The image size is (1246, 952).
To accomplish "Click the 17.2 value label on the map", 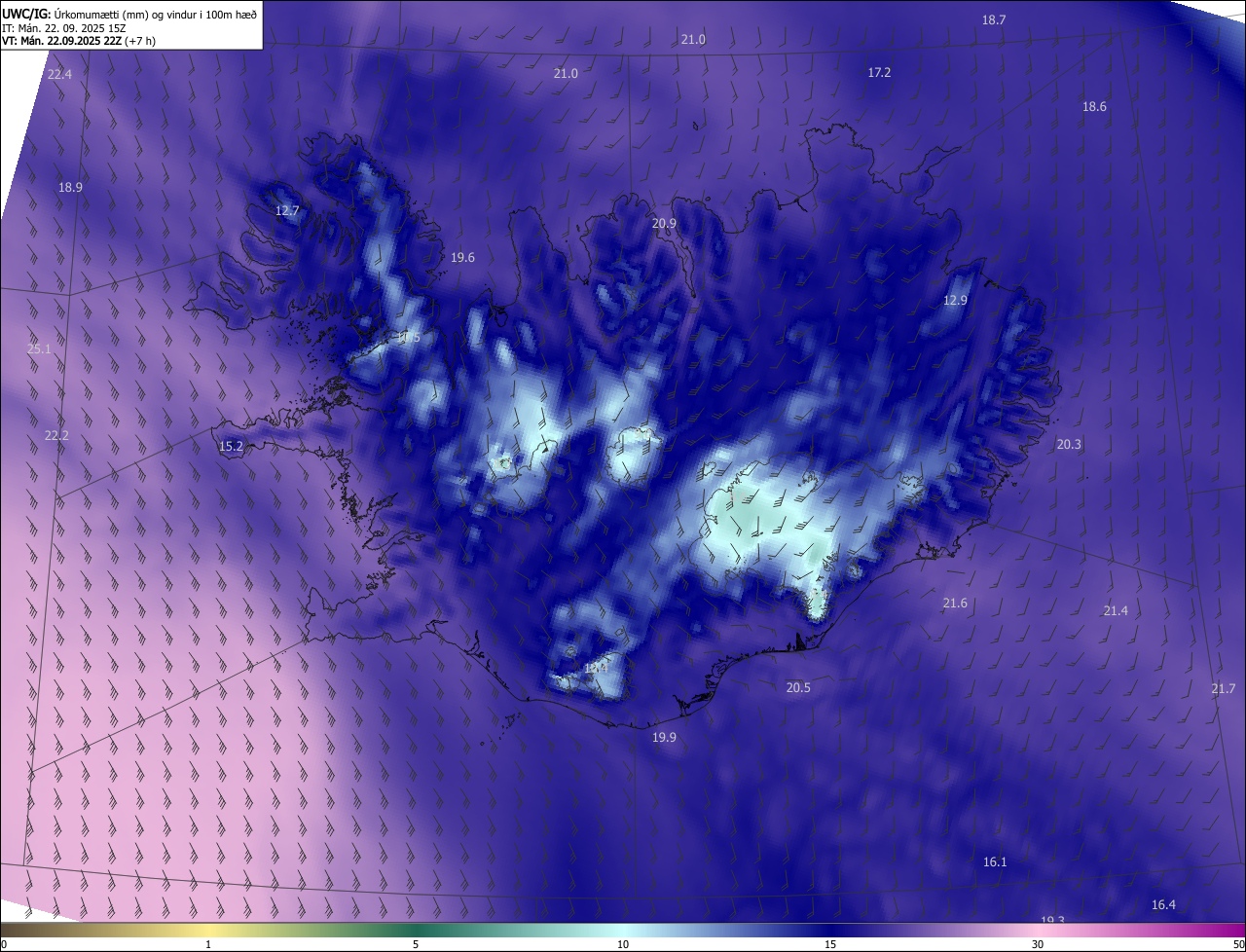I will [x=879, y=72].
